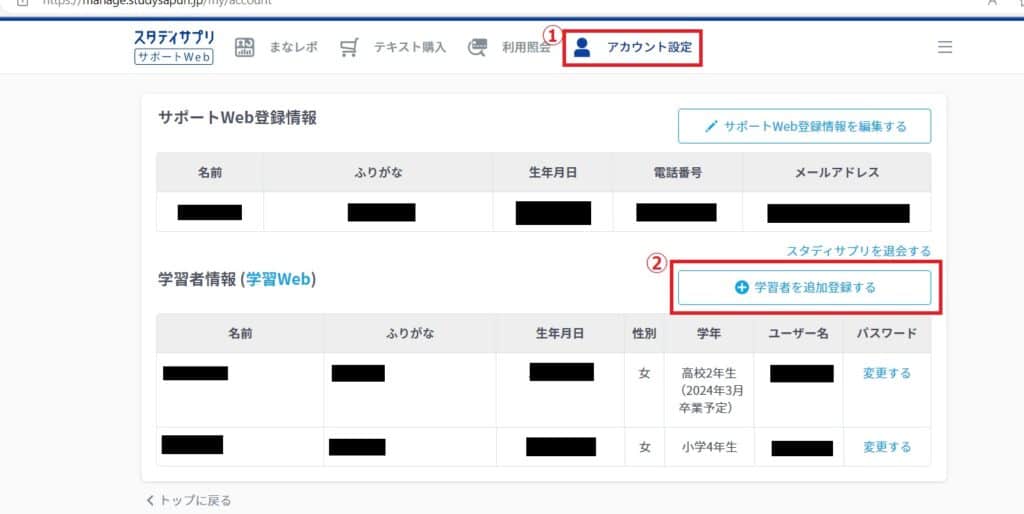Click the browser address bar URL
Image resolution: width=1024 pixels, height=514 pixels.
click(x=160, y=2)
